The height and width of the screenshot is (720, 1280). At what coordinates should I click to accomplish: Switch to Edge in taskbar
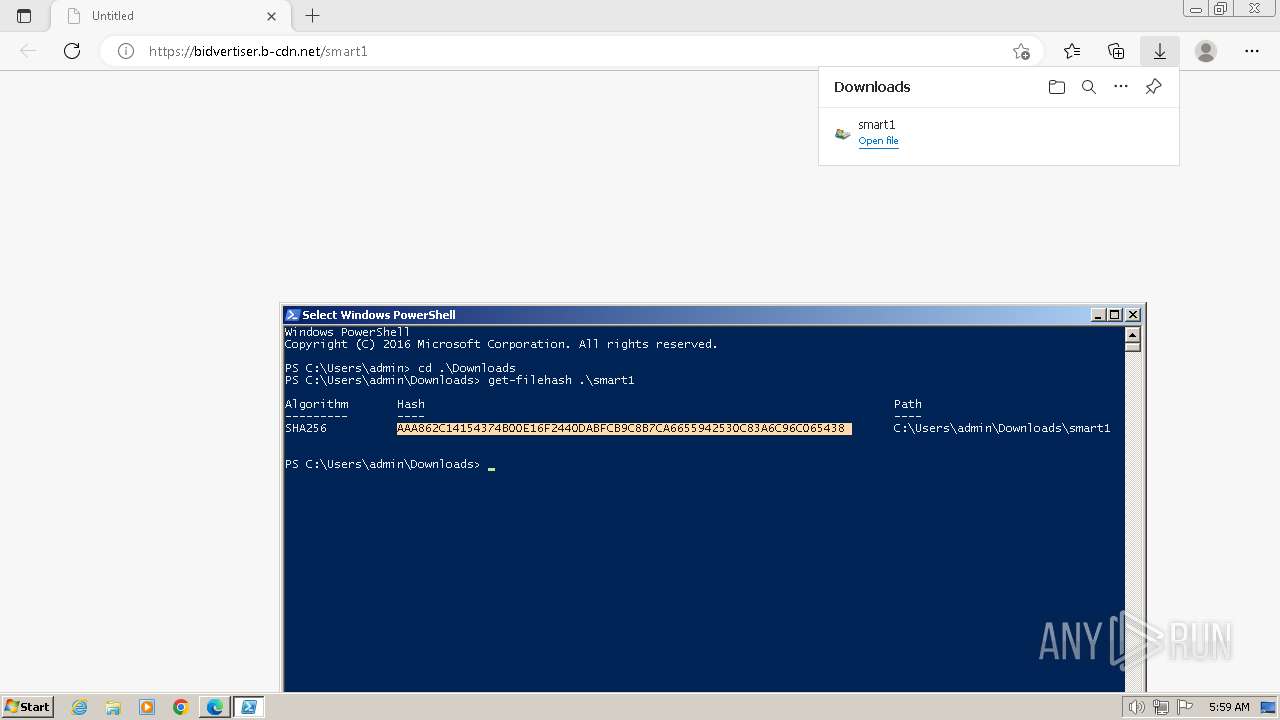tap(215, 707)
